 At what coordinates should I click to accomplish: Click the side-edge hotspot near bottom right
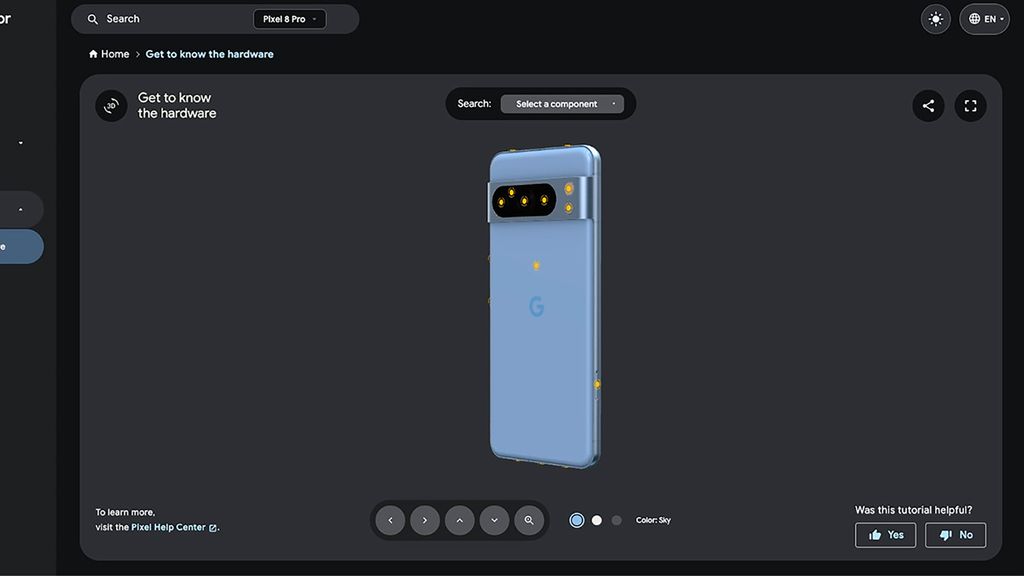[597, 385]
